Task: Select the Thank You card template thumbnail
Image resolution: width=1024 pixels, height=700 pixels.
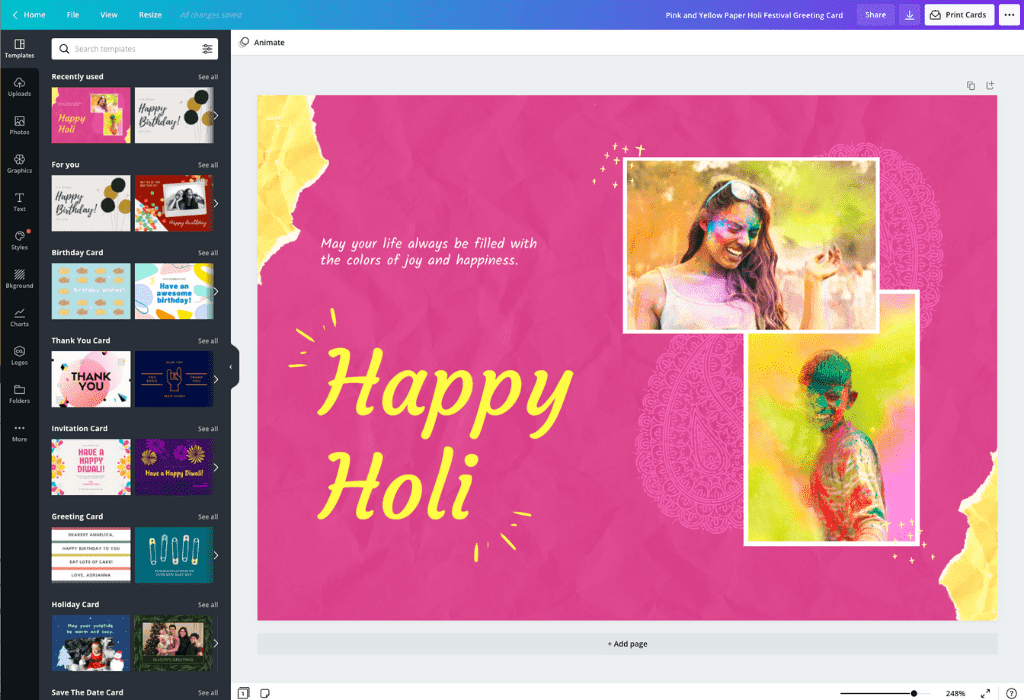Action: click(x=90, y=379)
